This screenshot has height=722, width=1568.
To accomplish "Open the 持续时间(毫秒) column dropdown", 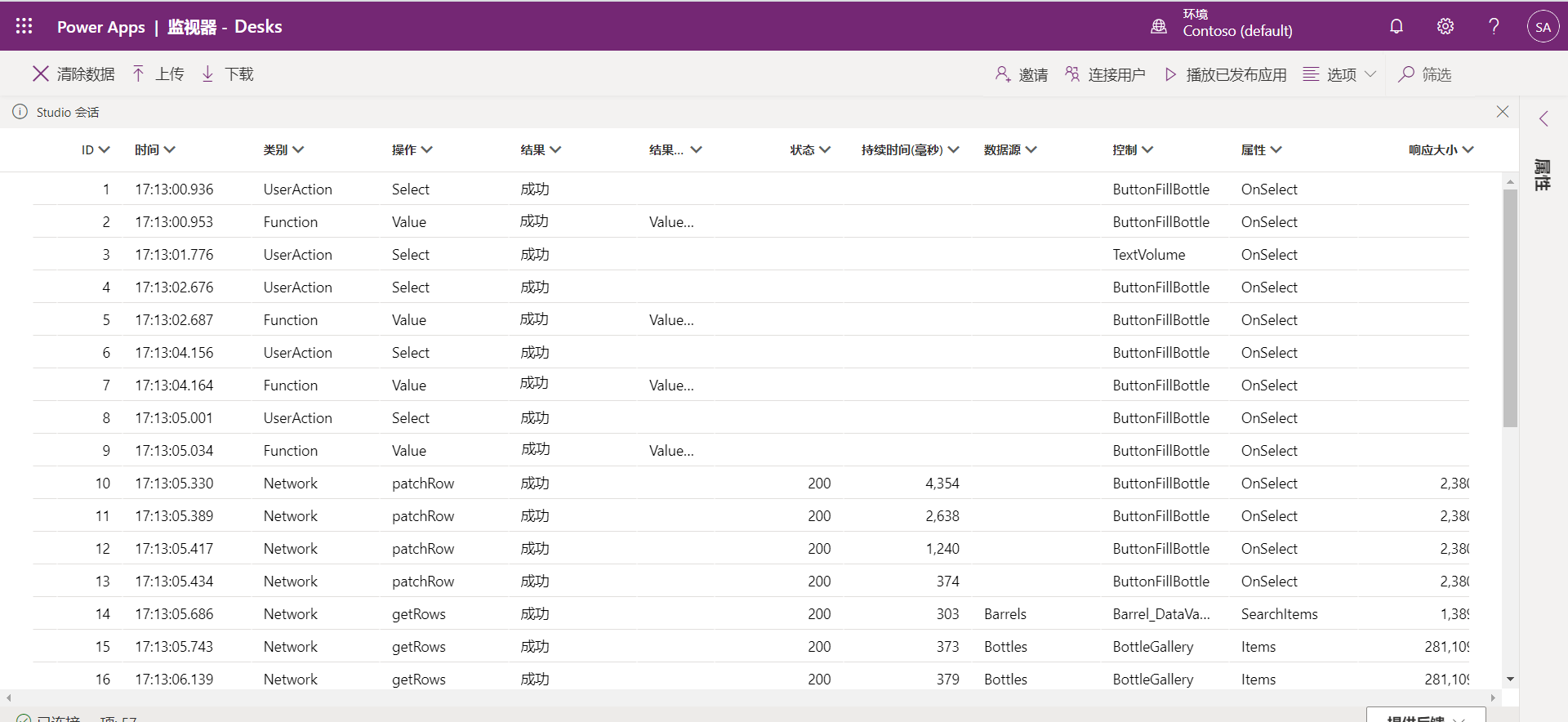I will (953, 149).
